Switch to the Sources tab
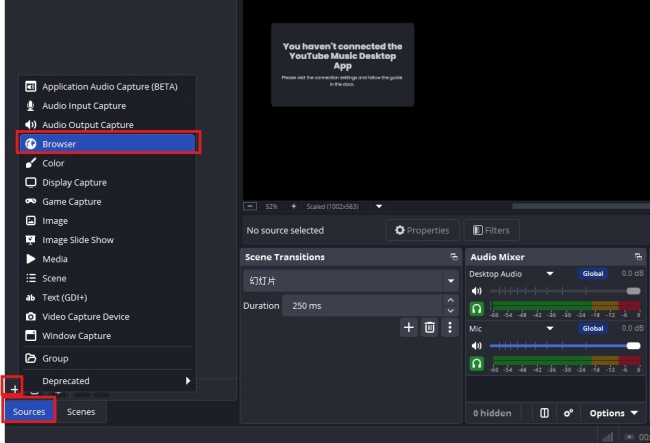Image resolution: width=650 pixels, height=443 pixels. (29, 412)
